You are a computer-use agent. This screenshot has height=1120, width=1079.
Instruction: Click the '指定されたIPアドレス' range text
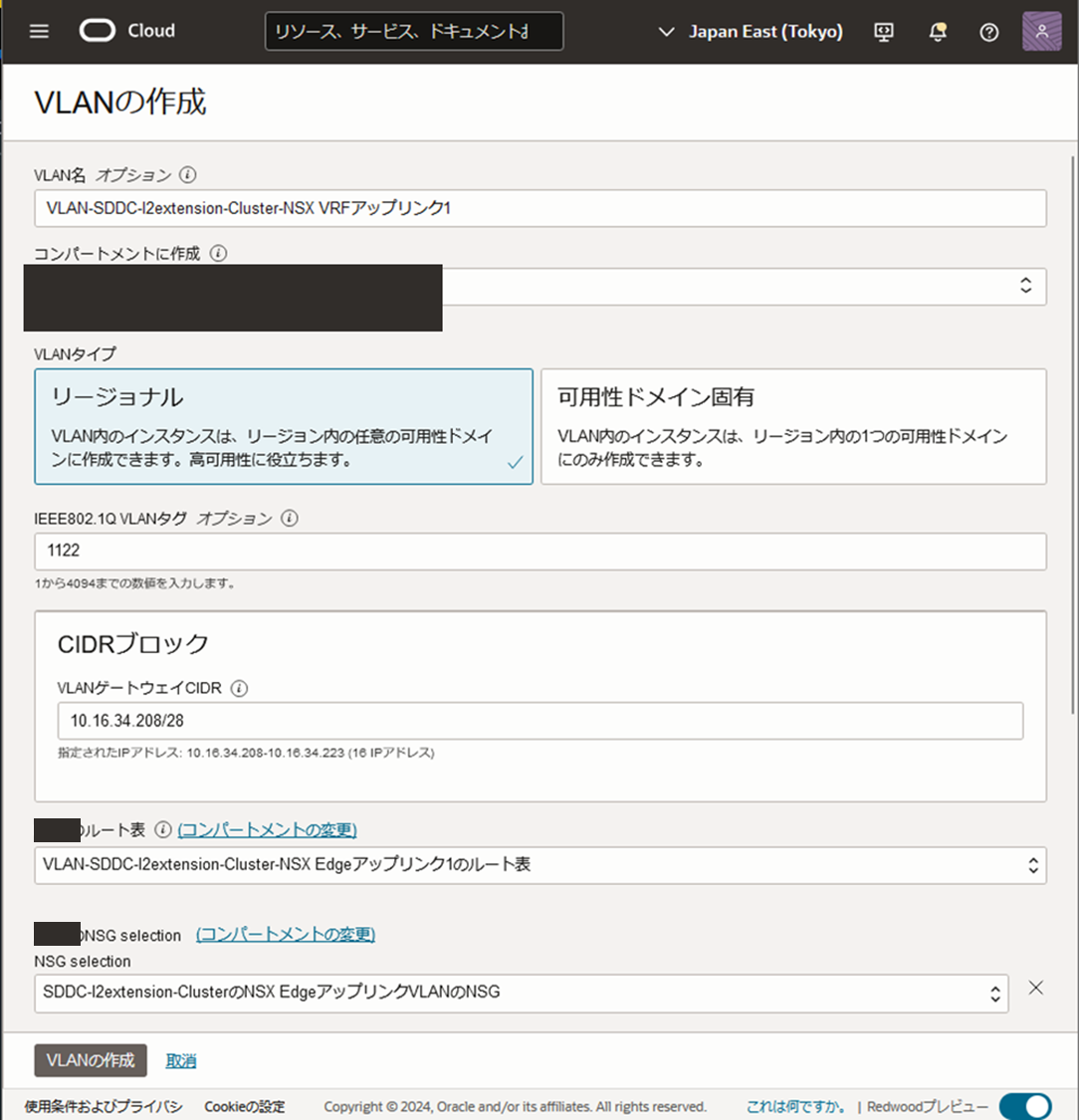[247, 753]
